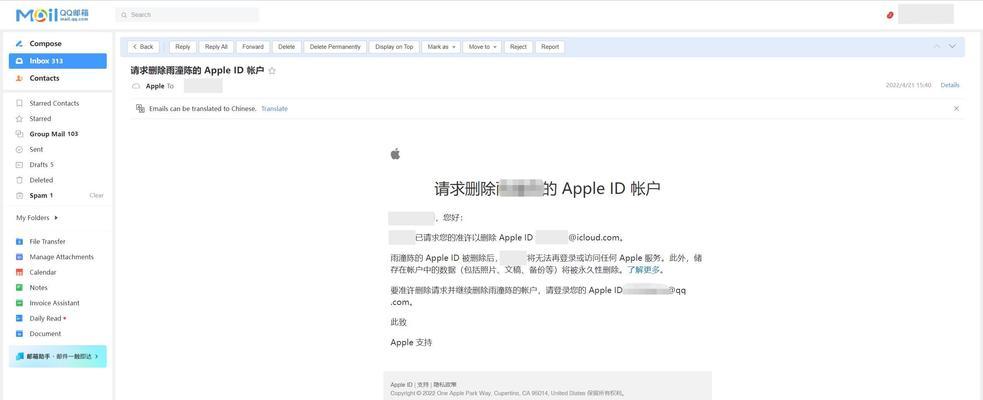Click the Contacts person icon
Viewport: 983px width, 400px height.
(19, 78)
